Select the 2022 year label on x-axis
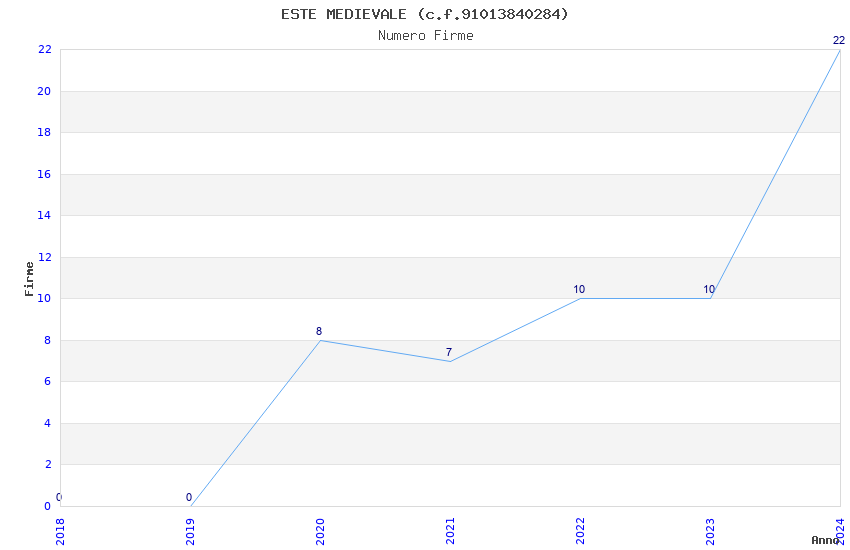The height and width of the screenshot is (550, 850). 580,530
